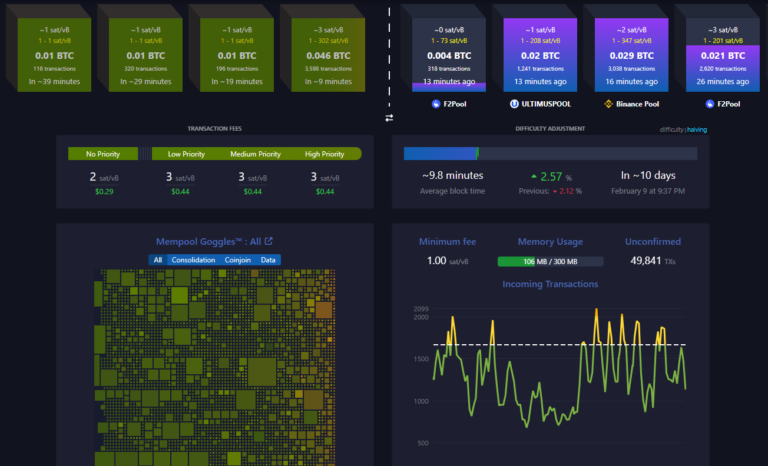
Task: Click the F2Pool logo under 0.004 BTC block
Action: click(436, 104)
